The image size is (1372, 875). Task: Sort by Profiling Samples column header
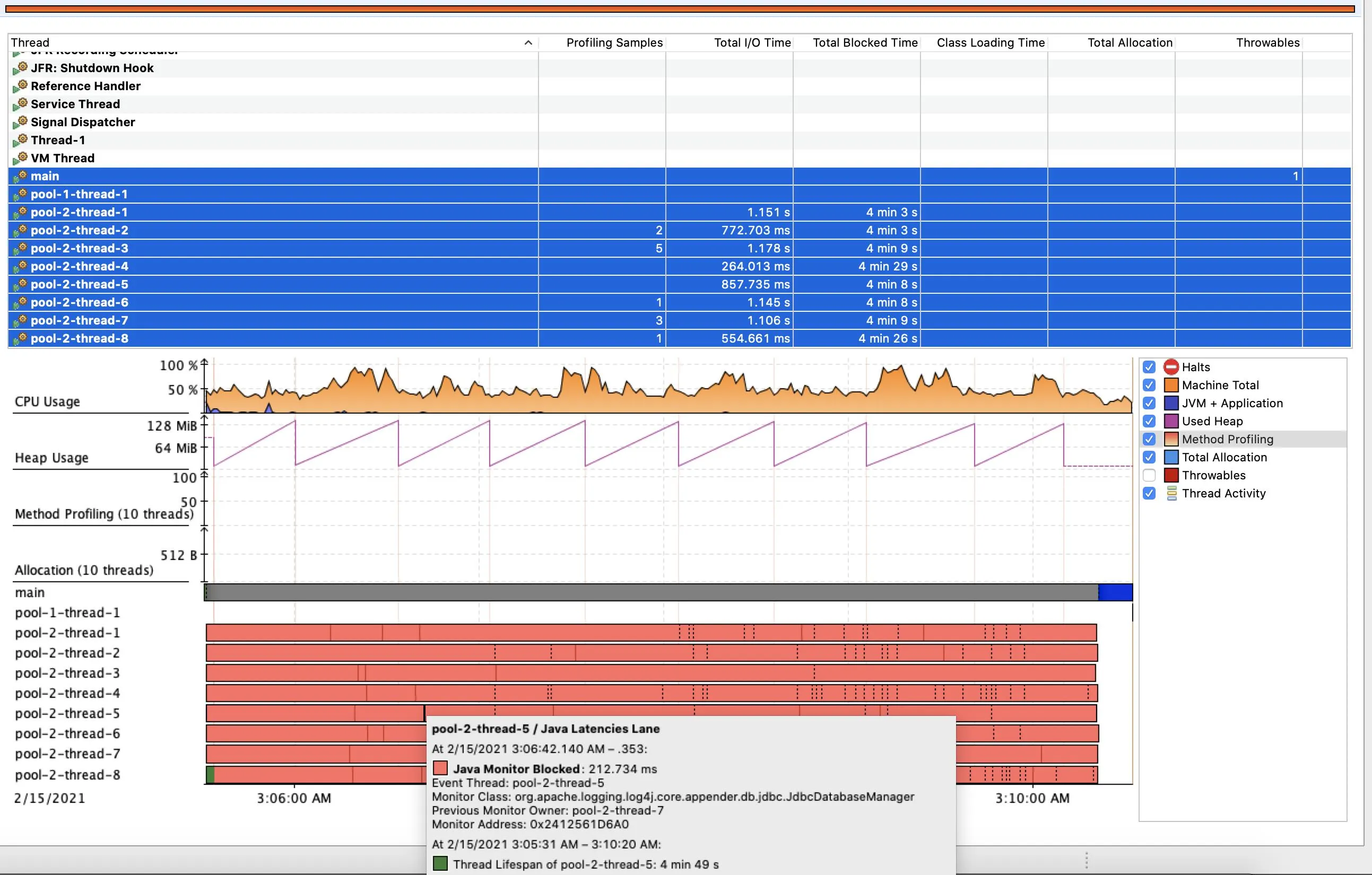(614, 43)
